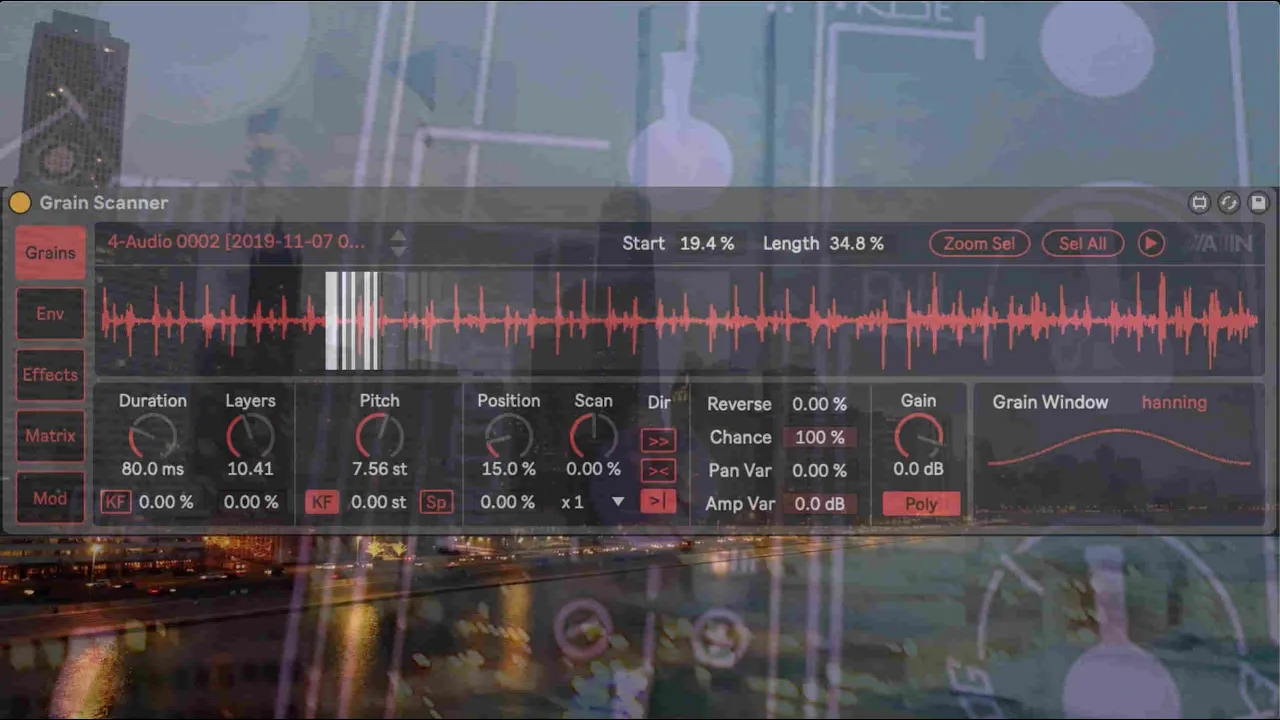Select the >| direction button

(x=658, y=501)
